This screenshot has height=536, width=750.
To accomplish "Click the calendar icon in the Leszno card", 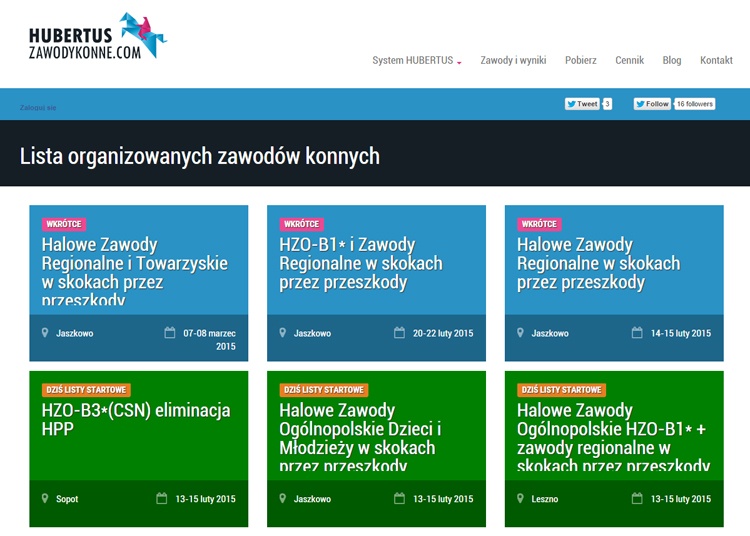I will tap(637, 499).
